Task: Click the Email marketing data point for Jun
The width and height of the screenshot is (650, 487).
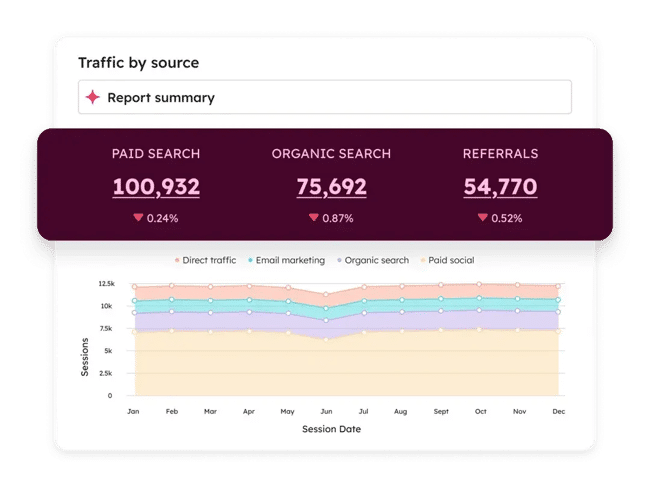Action: (326, 308)
